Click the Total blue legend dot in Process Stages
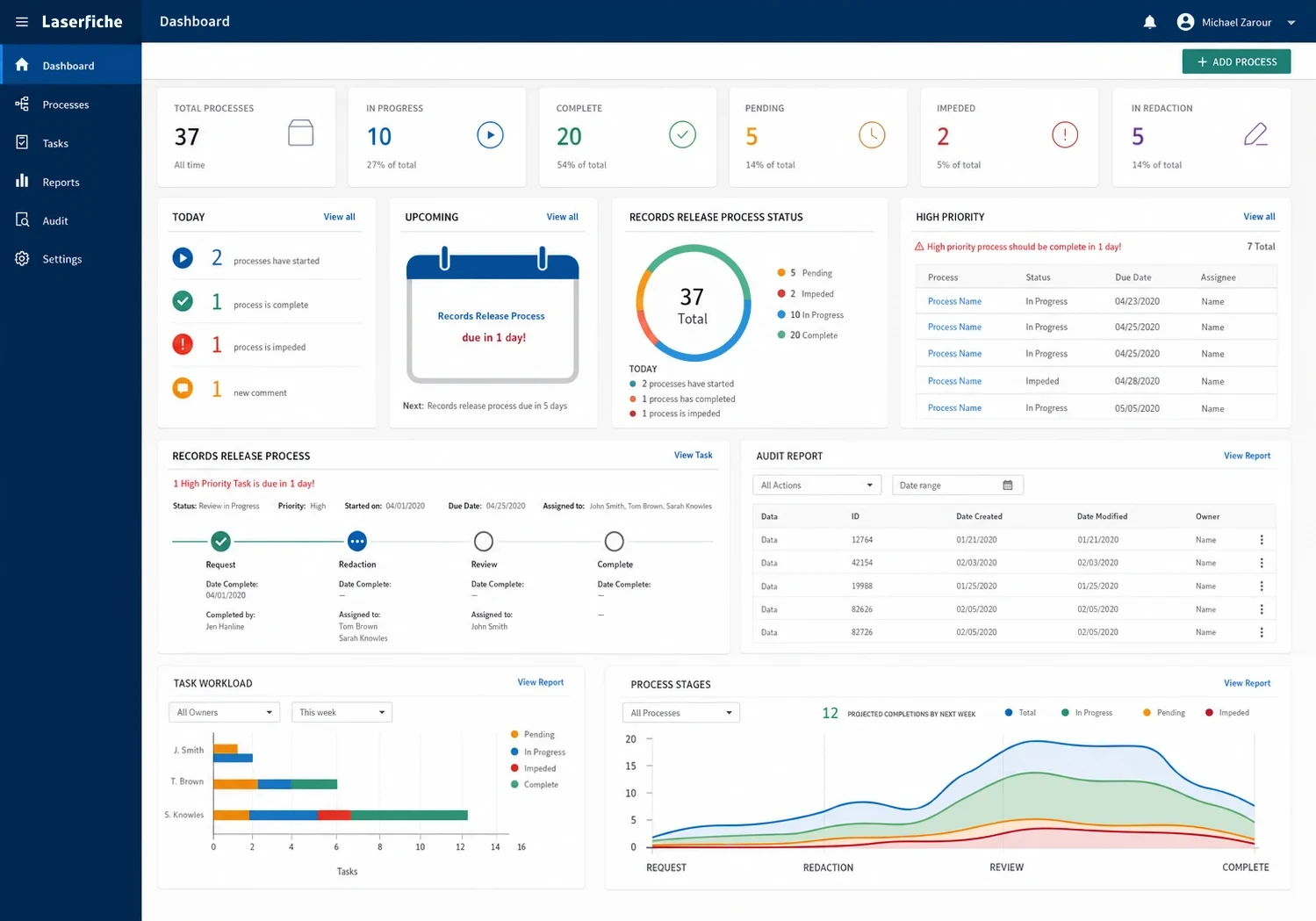Viewport: 1316px width, 921px height. (x=1009, y=712)
